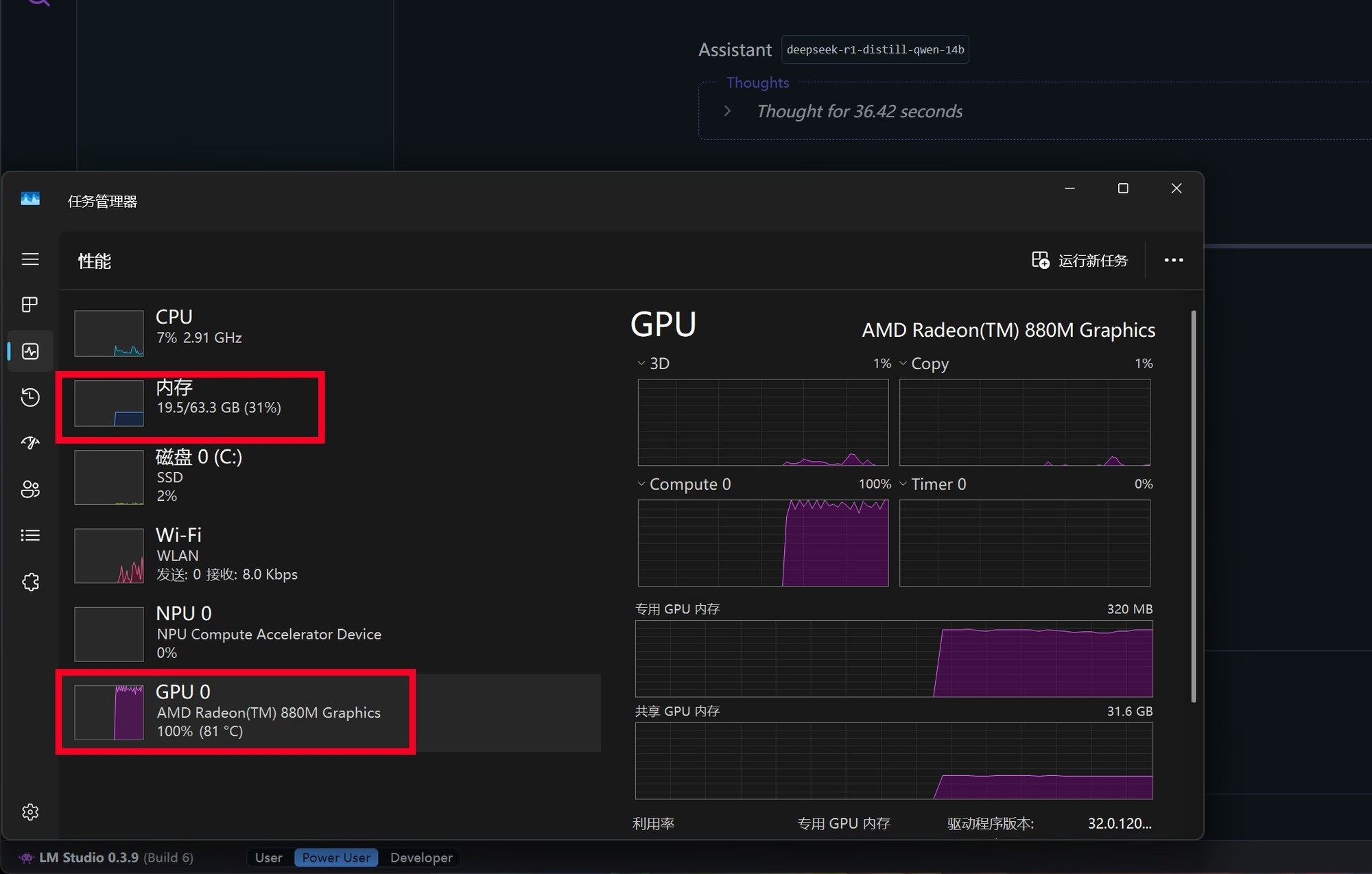
Task: Open the Services puzzle sidebar icon
Action: (30, 582)
